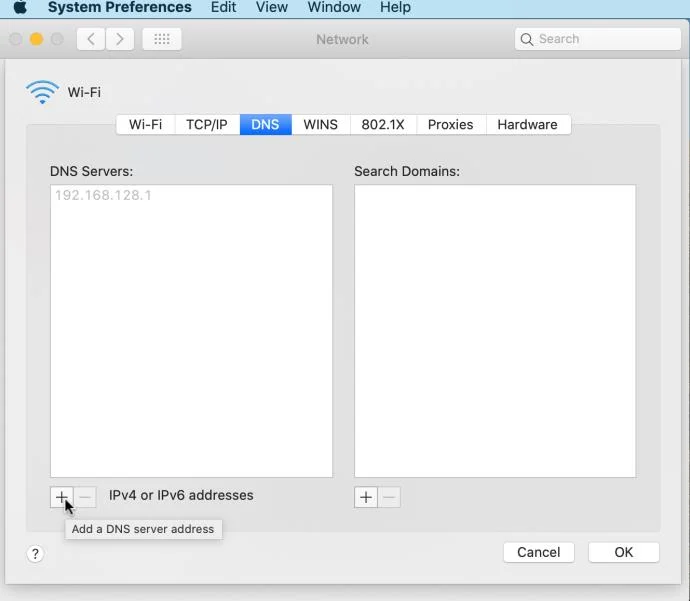Click the Search field in toolbar
Image resolution: width=690 pixels, height=601 pixels.
pyautogui.click(x=598, y=39)
